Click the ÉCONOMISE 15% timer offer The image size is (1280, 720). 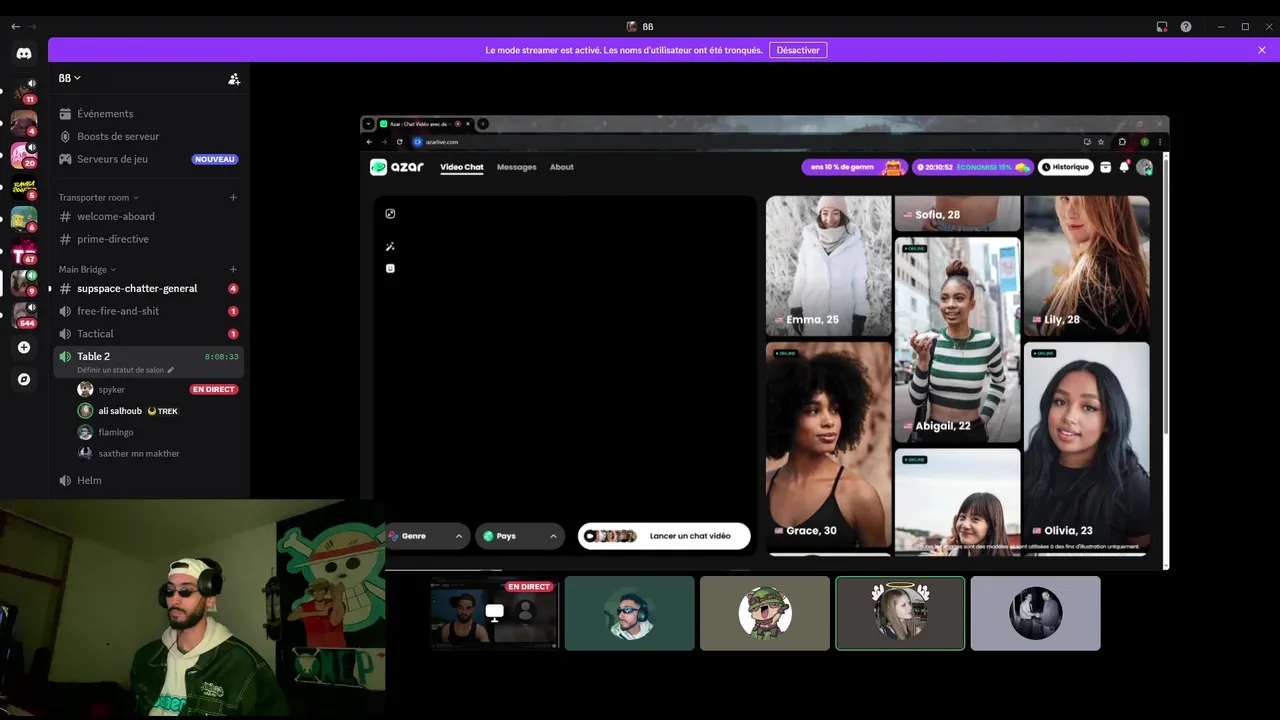click(x=973, y=167)
